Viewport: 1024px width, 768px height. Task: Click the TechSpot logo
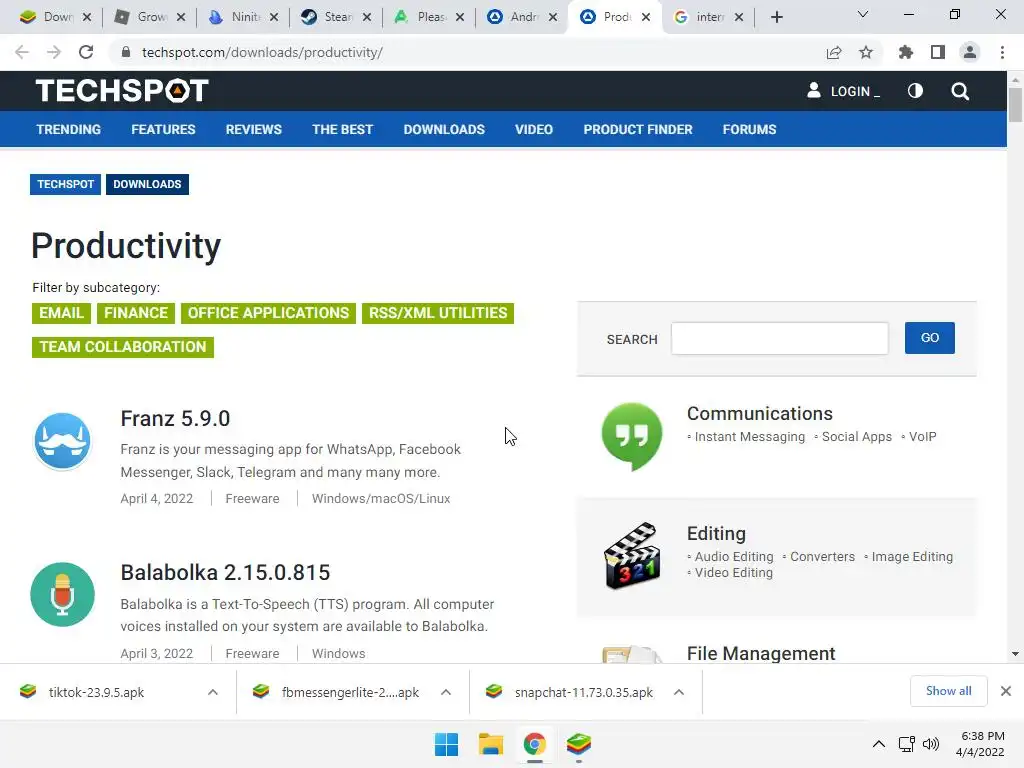pos(122,91)
